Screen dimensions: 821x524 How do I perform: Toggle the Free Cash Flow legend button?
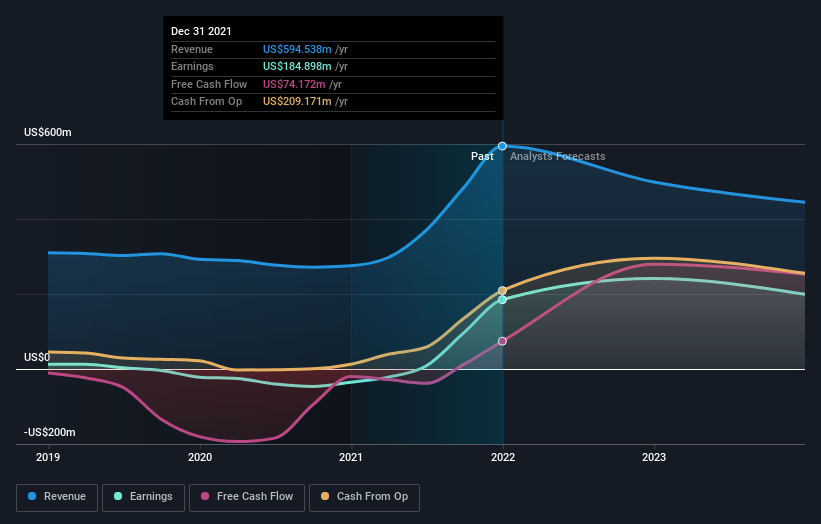tap(247, 497)
